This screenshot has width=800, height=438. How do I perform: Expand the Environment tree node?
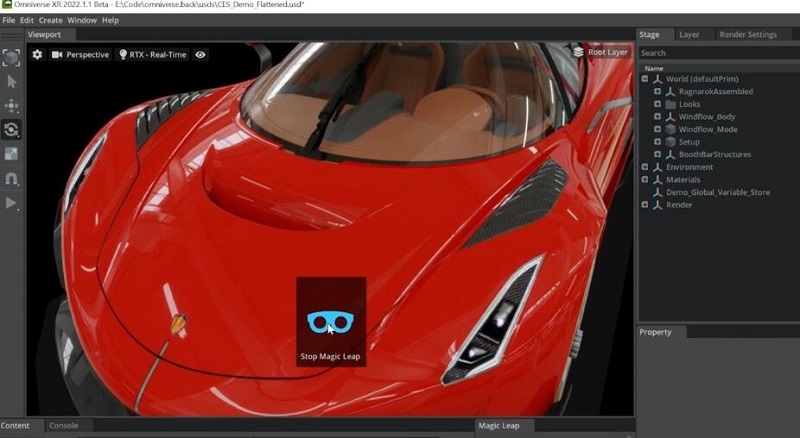coord(645,167)
